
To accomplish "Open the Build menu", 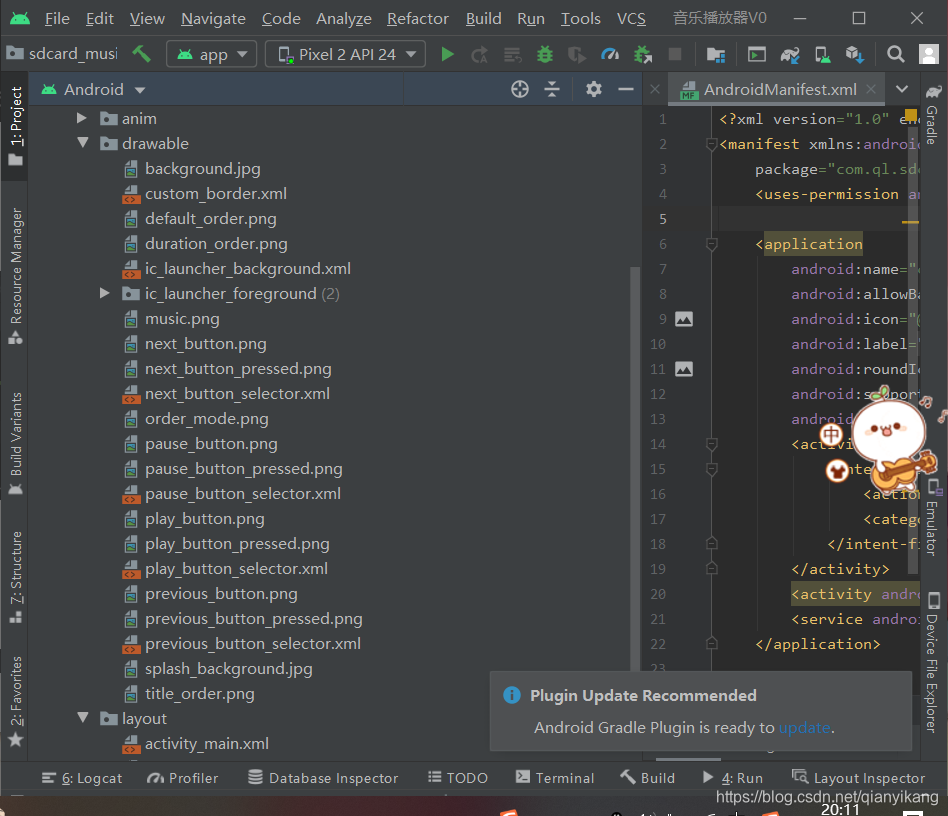I will [483, 19].
